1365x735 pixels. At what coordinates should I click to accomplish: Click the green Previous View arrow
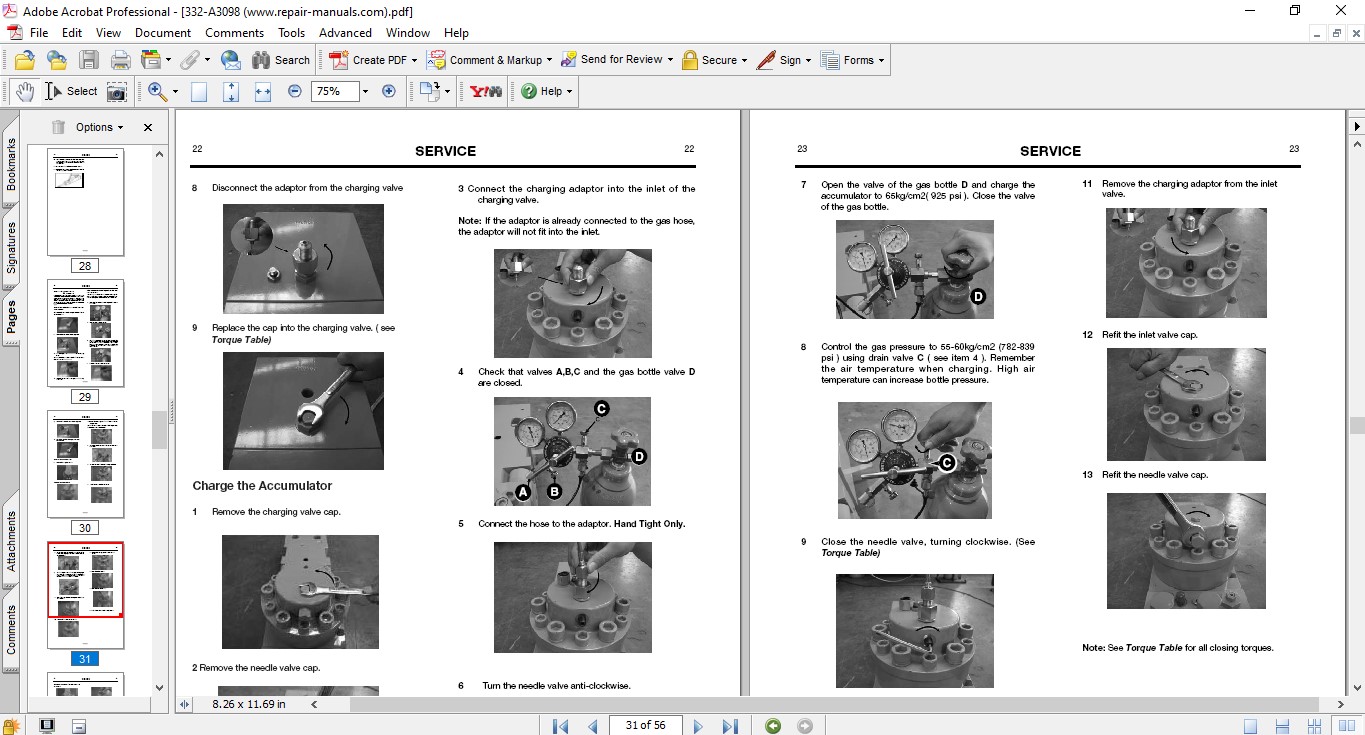click(772, 725)
